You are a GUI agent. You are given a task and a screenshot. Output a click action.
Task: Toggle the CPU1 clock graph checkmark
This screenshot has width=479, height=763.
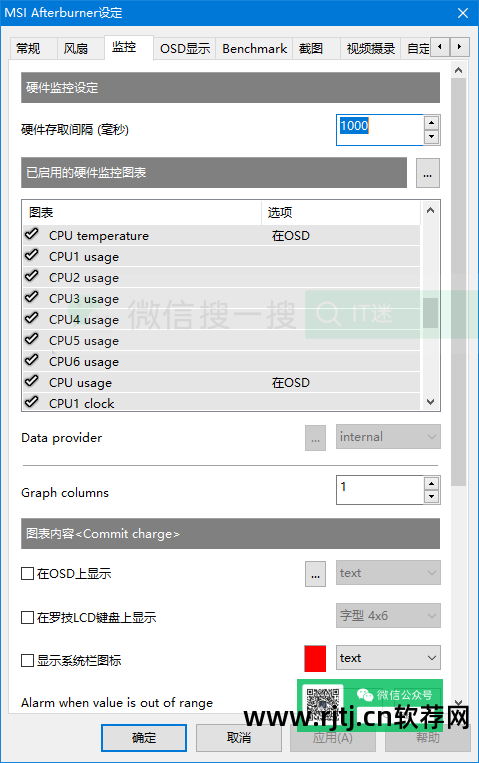point(32,401)
